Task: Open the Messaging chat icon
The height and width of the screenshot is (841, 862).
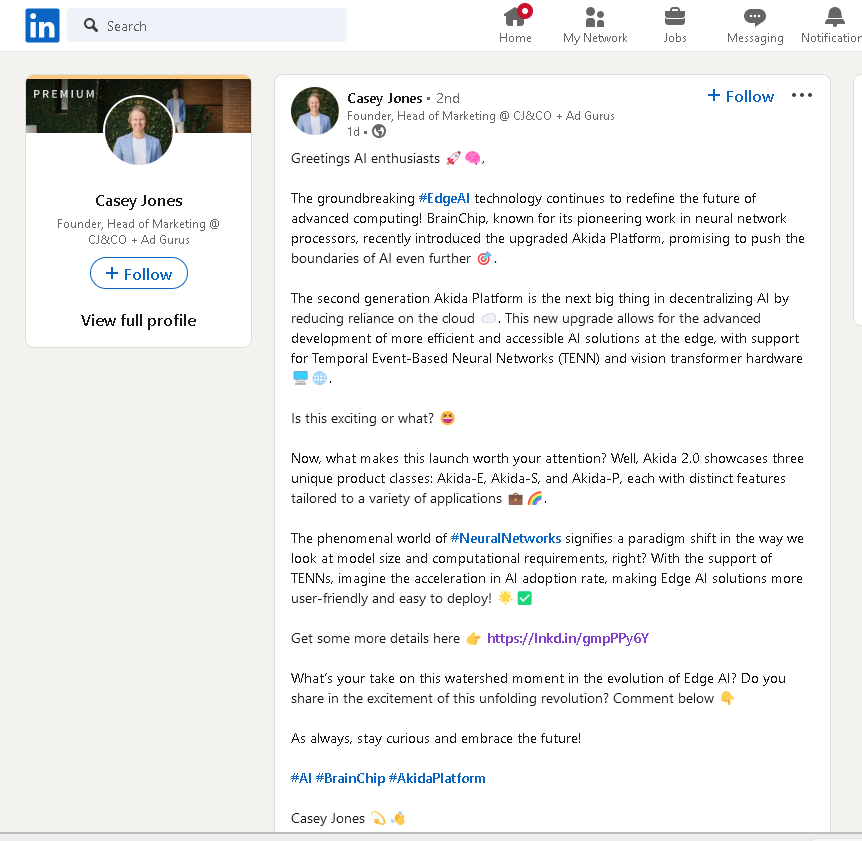Action: coord(755,17)
